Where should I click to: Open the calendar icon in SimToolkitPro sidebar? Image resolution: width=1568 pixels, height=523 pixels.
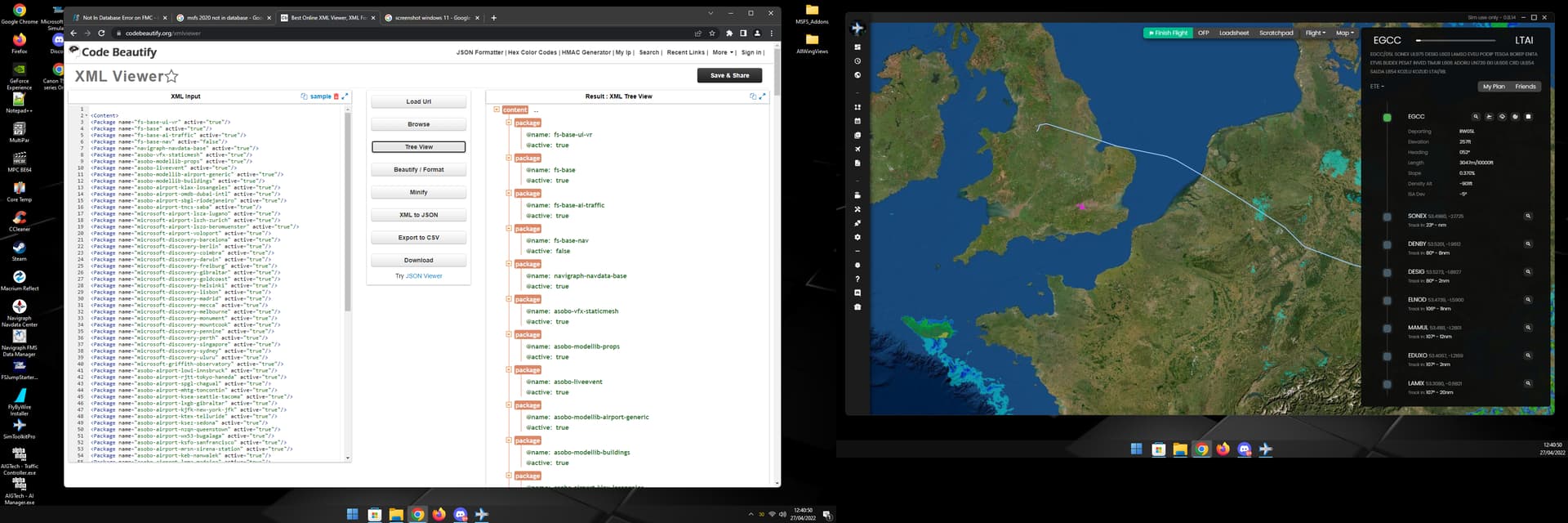[857, 121]
